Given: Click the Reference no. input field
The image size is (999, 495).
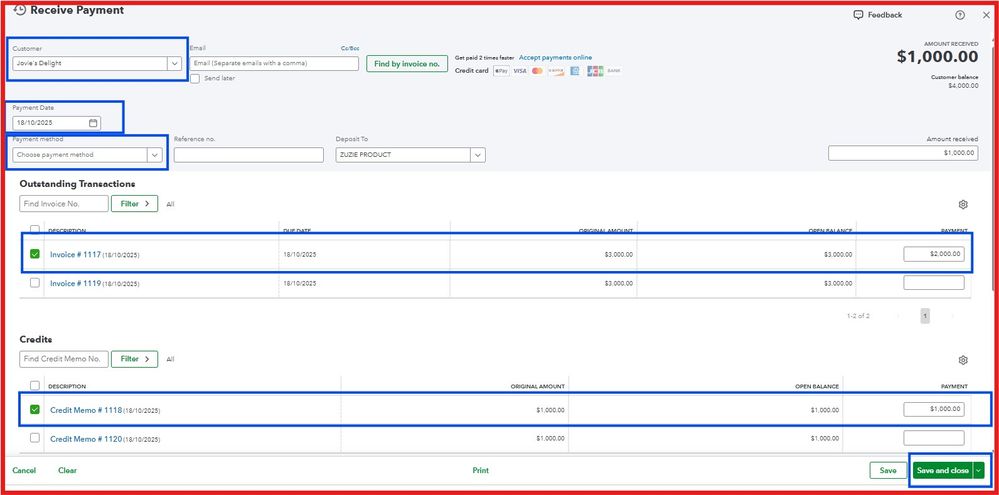Looking at the screenshot, I should (x=248, y=155).
